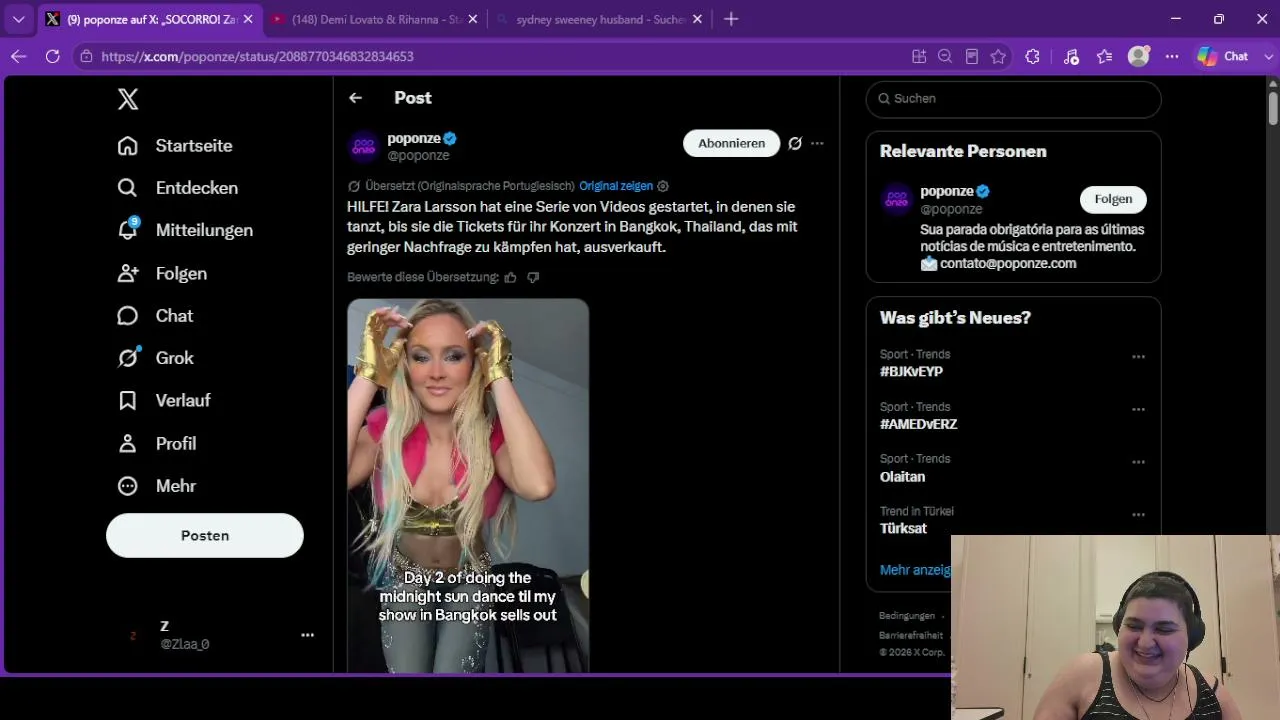Open Copilot Chat in the toolbar
This screenshot has height=720, width=1280.
(1224, 57)
